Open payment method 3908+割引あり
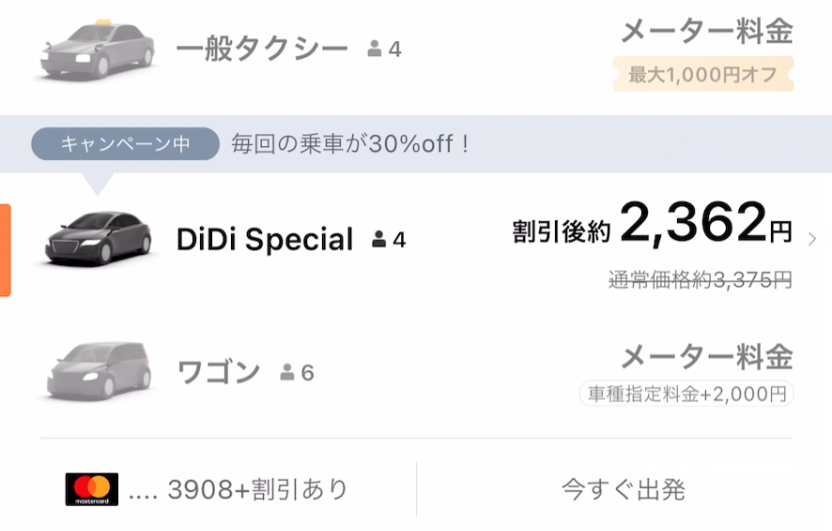Screen dimensions: 832x531 pos(257,490)
